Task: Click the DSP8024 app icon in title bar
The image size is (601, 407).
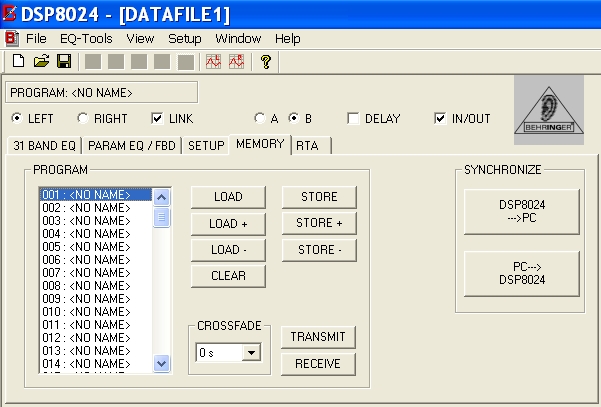Action: point(9,14)
